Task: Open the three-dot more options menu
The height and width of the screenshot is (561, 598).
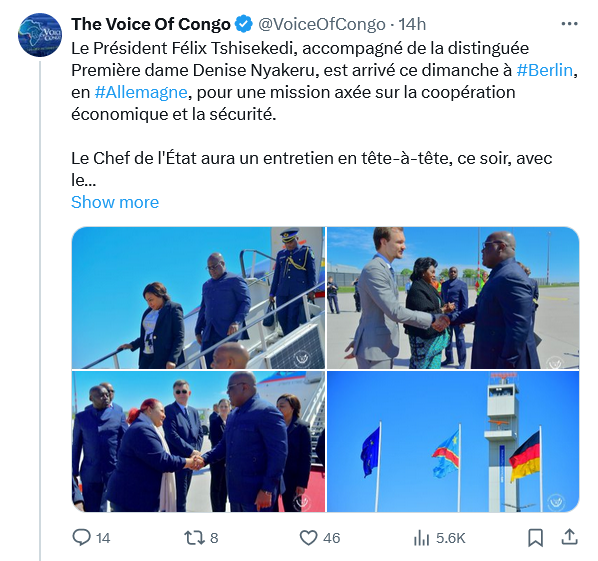Action: click(x=569, y=24)
